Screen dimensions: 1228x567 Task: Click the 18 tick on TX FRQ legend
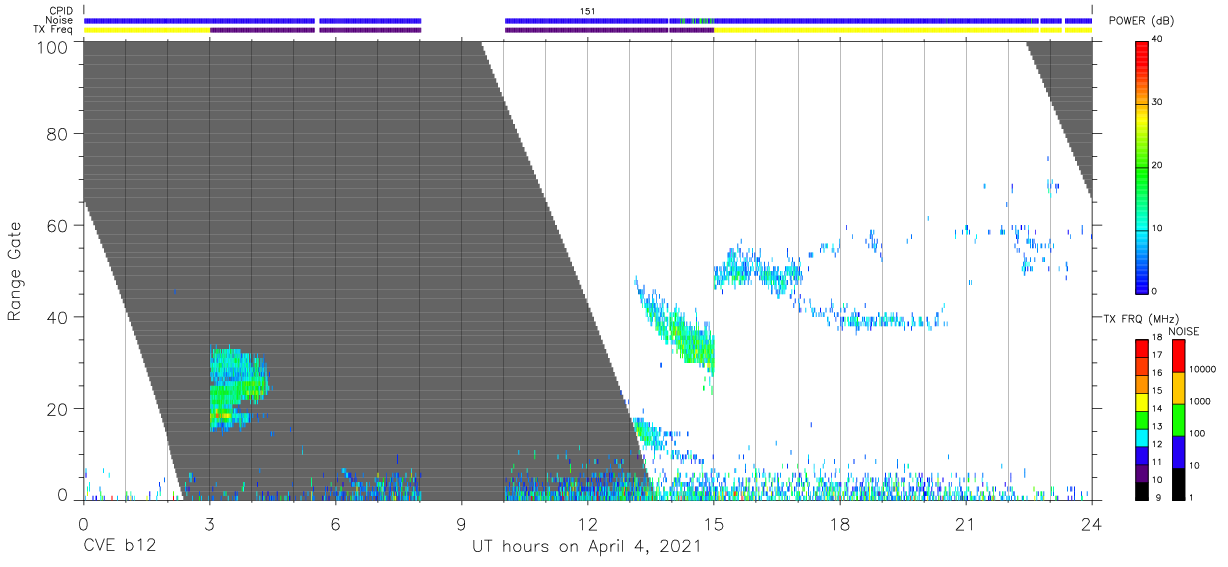1157,338
